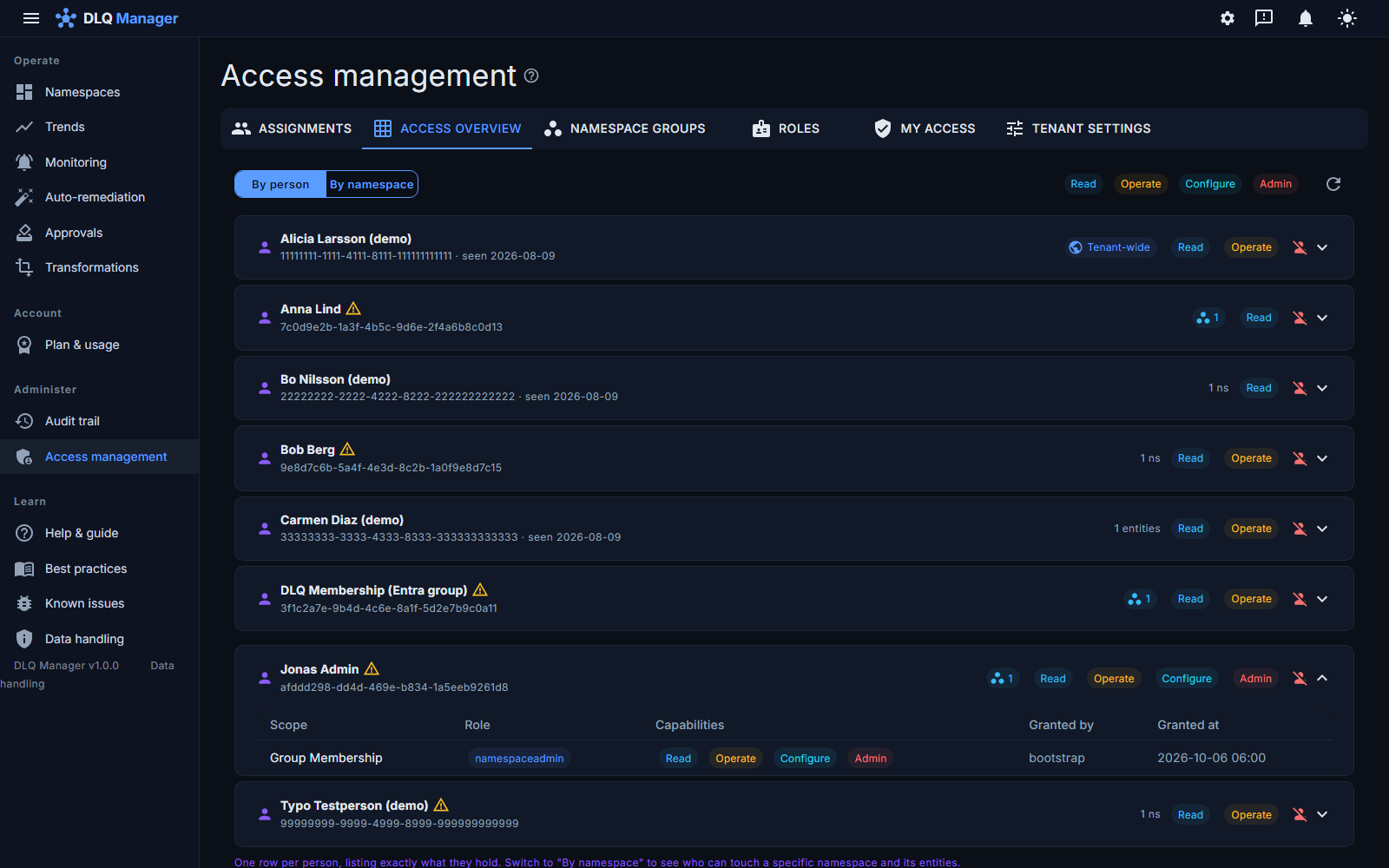Remove access for Bo Nilsson
This screenshot has height=868, width=1389.
1300,388
